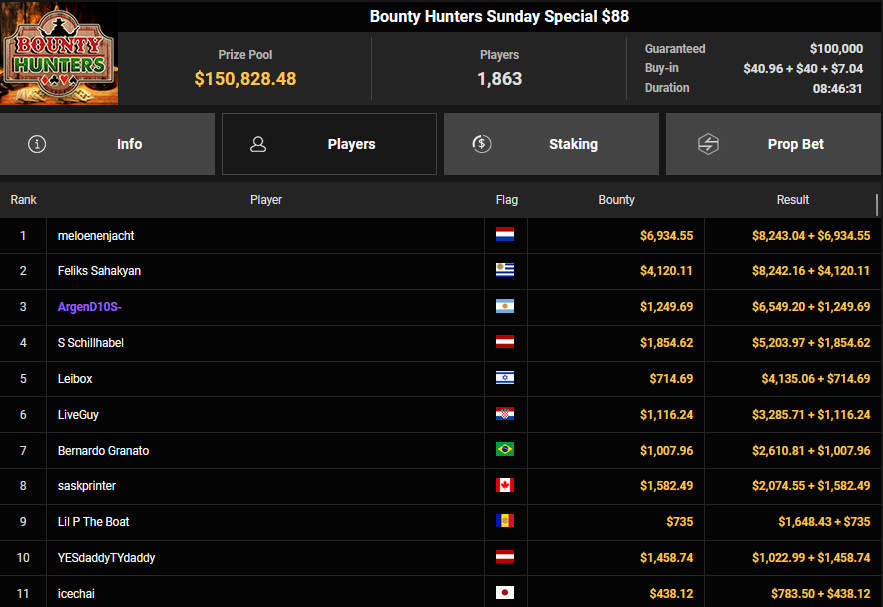Click the Argentina flag beside ArgenD10S-

pyautogui.click(x=505, y=307)
